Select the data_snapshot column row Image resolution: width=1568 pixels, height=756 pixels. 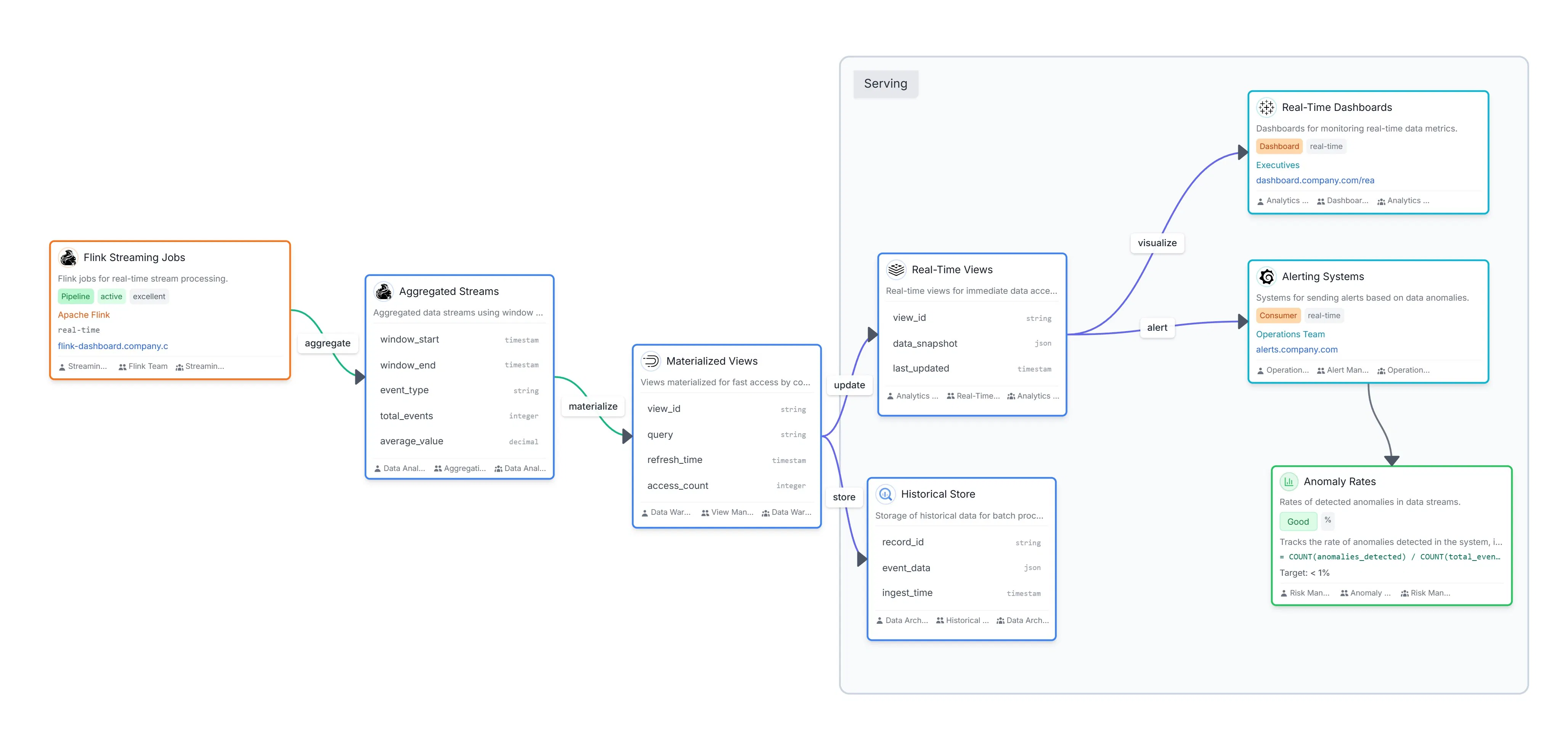pos(972,344)
